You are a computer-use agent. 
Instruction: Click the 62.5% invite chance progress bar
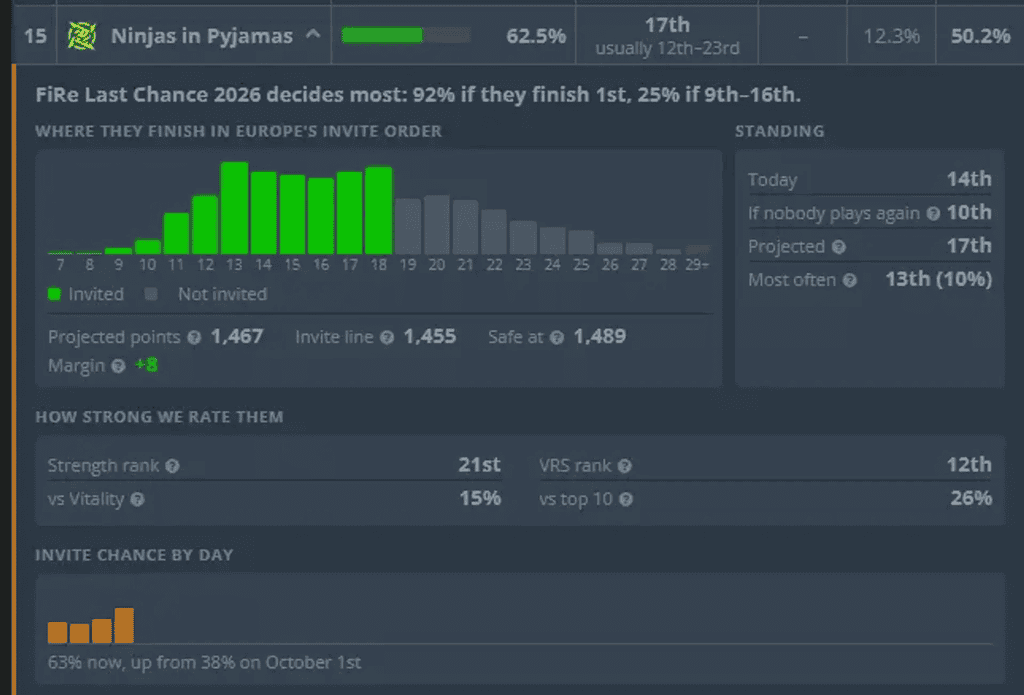406,35
